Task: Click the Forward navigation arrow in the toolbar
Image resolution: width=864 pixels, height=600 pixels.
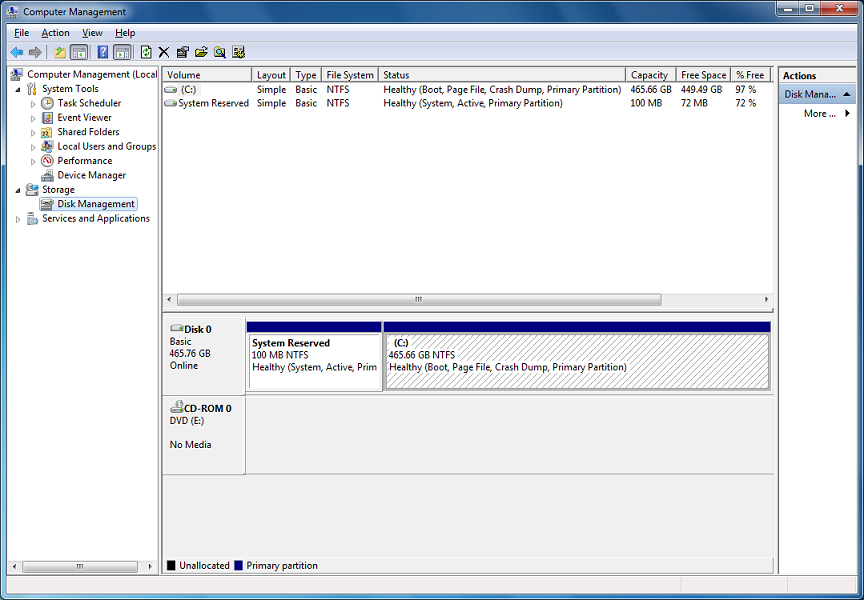Action: tap(33, 51)
